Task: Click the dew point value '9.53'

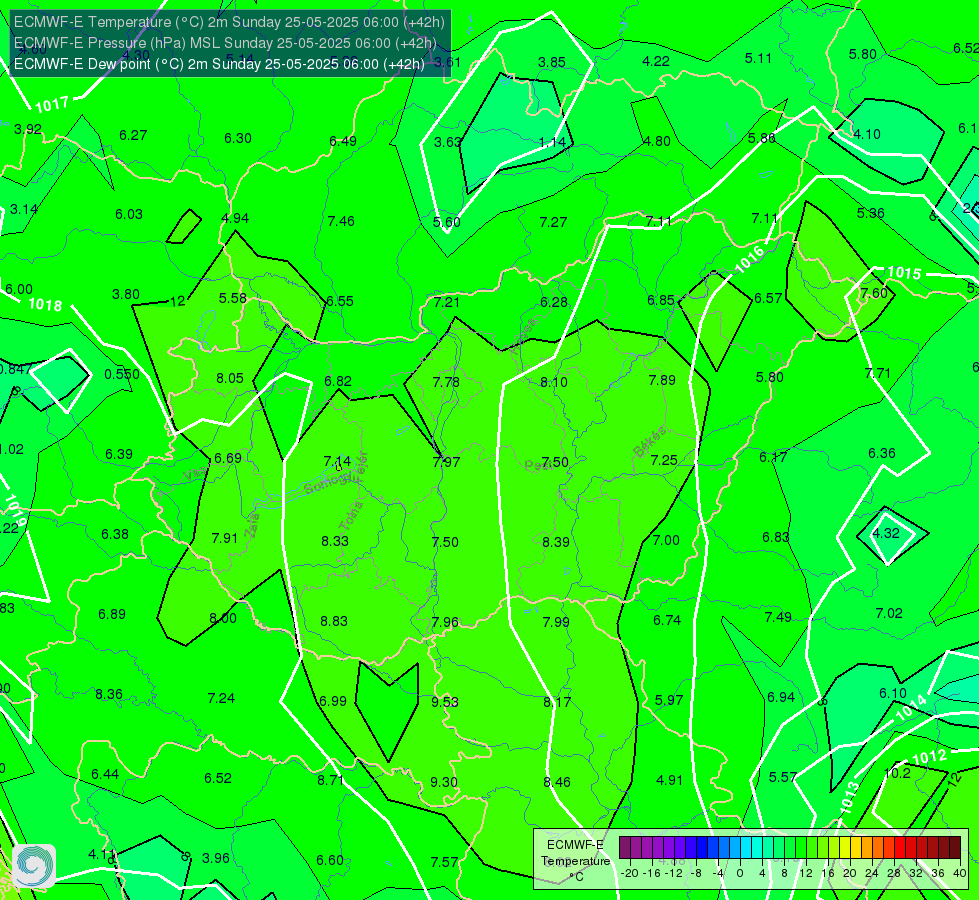Action: (x=445, y=701)
